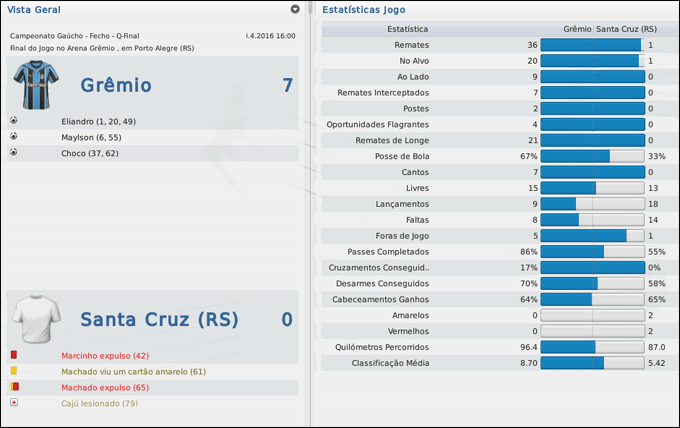Screen dimensions: 680x428
Task: Click the red card icon beside Marcinho
Action: 14,355
